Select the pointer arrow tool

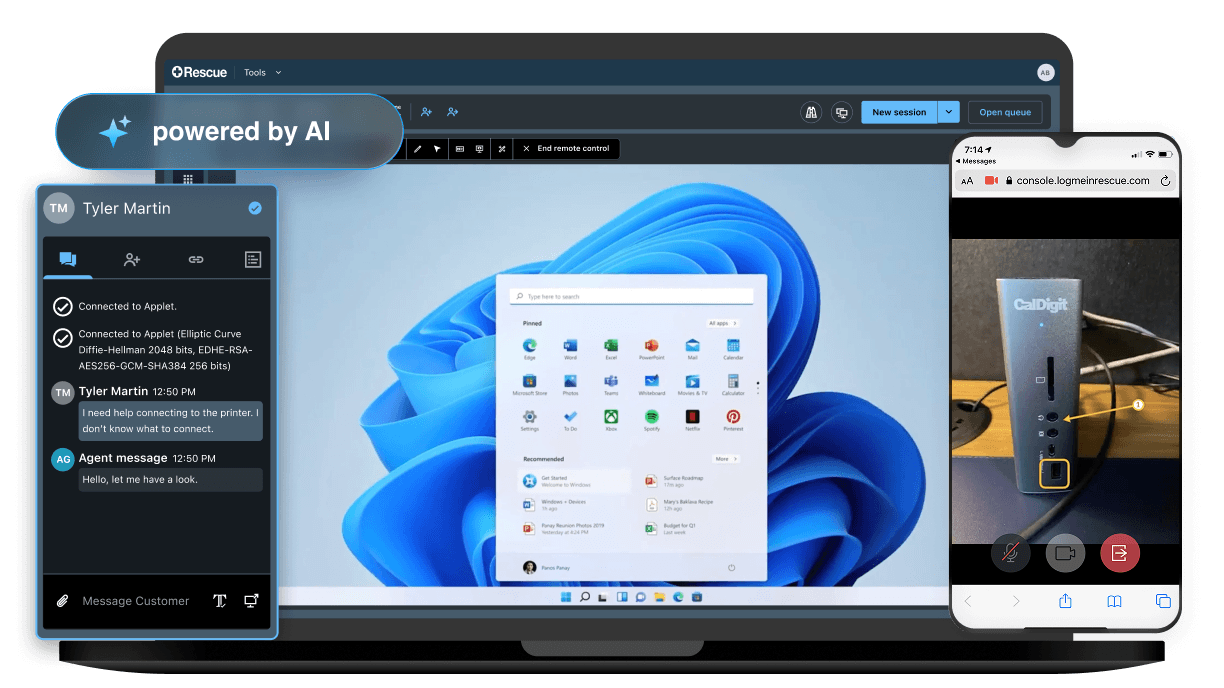[x=437, y=149]
